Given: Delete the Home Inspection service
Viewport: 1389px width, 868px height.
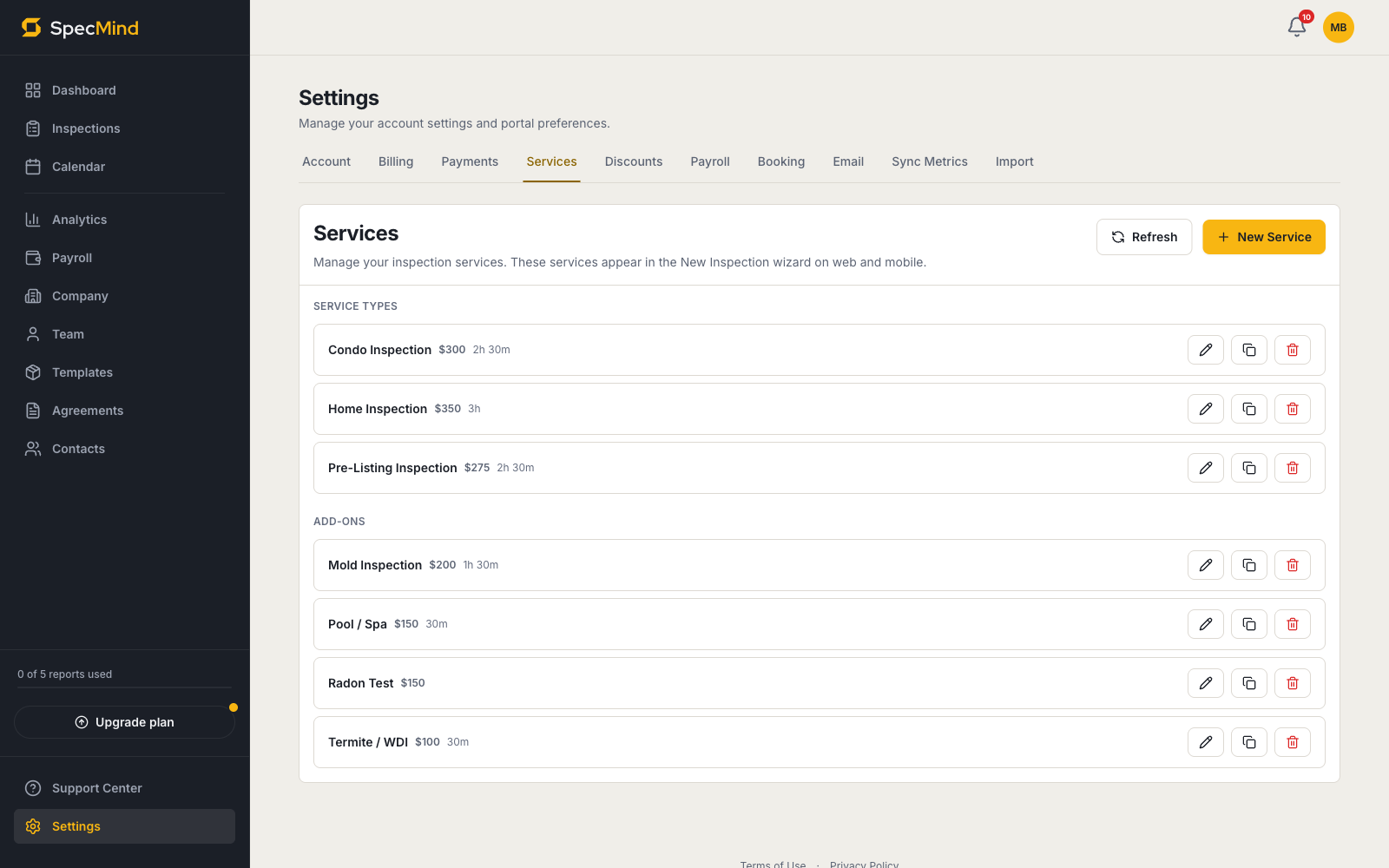Looking at the screenshot, I should pyautogui.click(x=1293, y=409).
